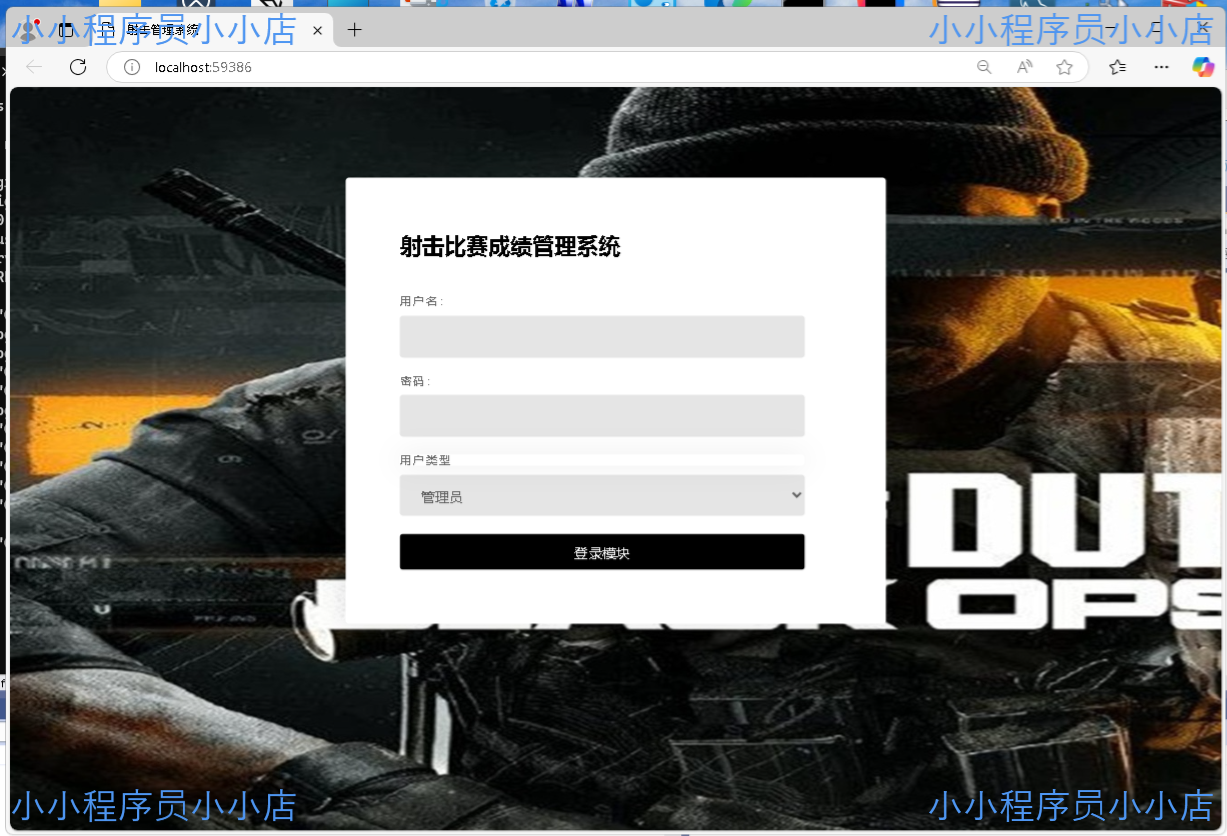Add this page to favorites with star icon

coord(1064,67)
